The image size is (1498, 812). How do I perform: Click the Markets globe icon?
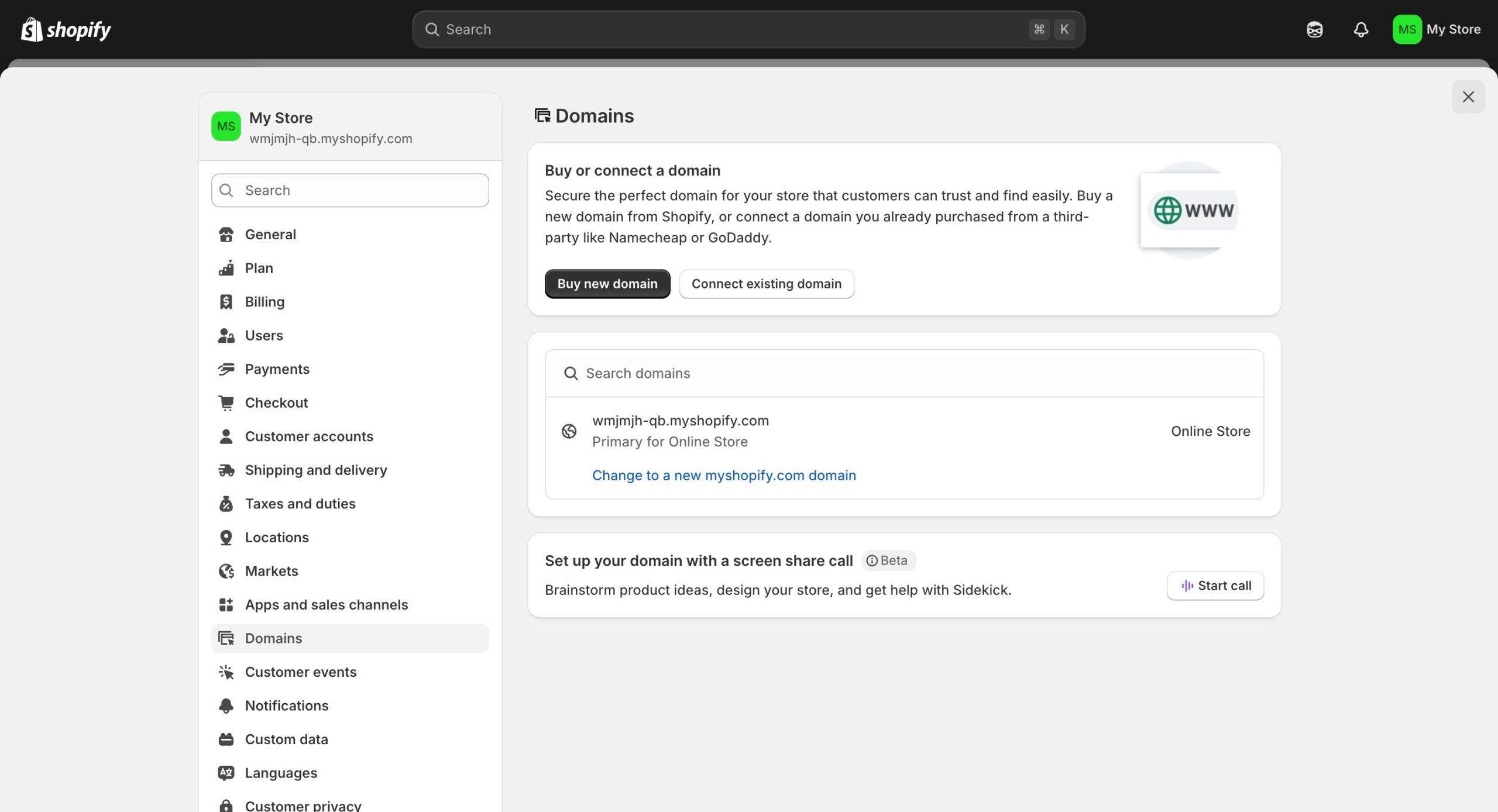(x=226, y=571)
